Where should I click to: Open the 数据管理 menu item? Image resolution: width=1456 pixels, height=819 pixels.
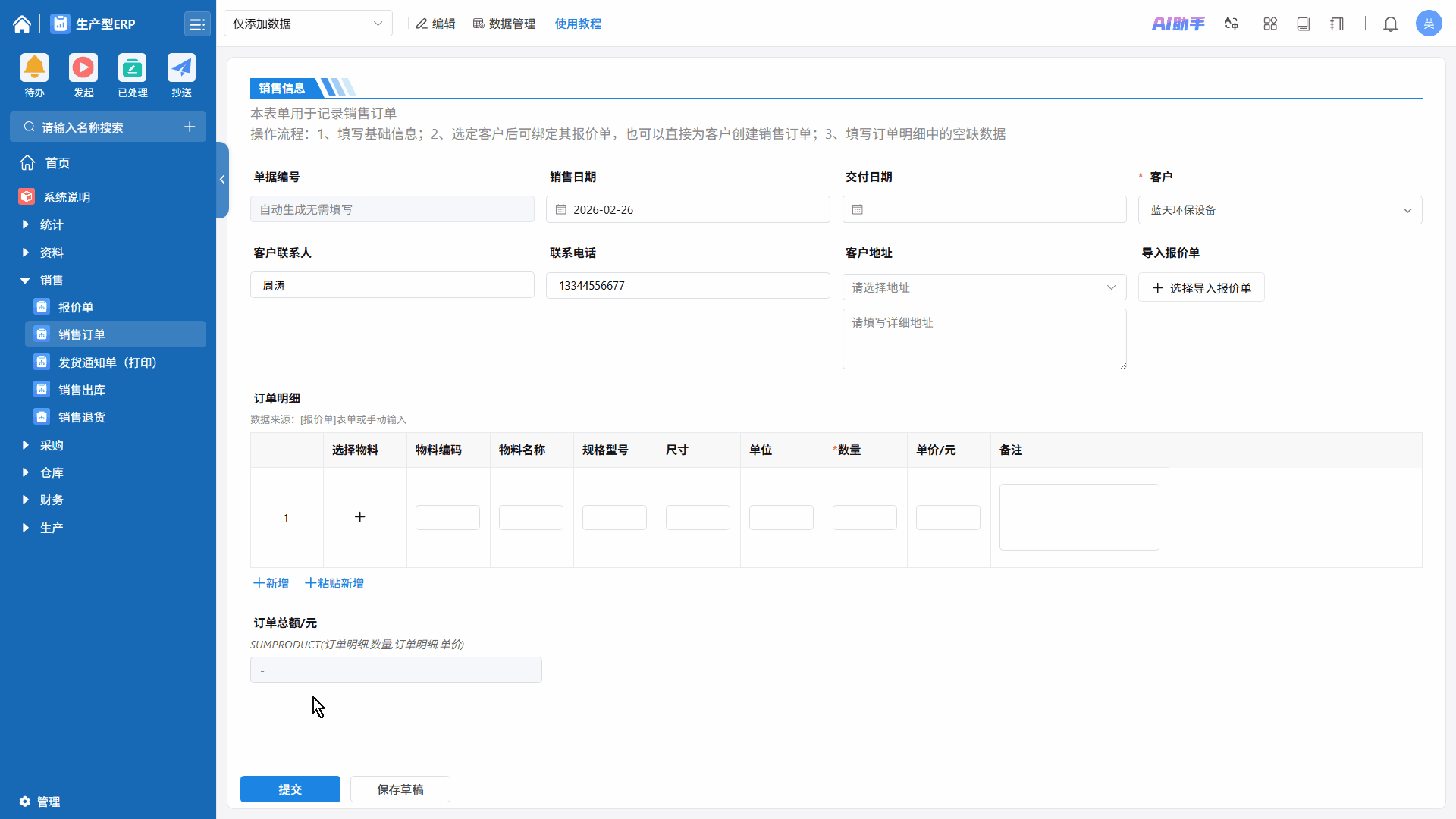point(504,24)
